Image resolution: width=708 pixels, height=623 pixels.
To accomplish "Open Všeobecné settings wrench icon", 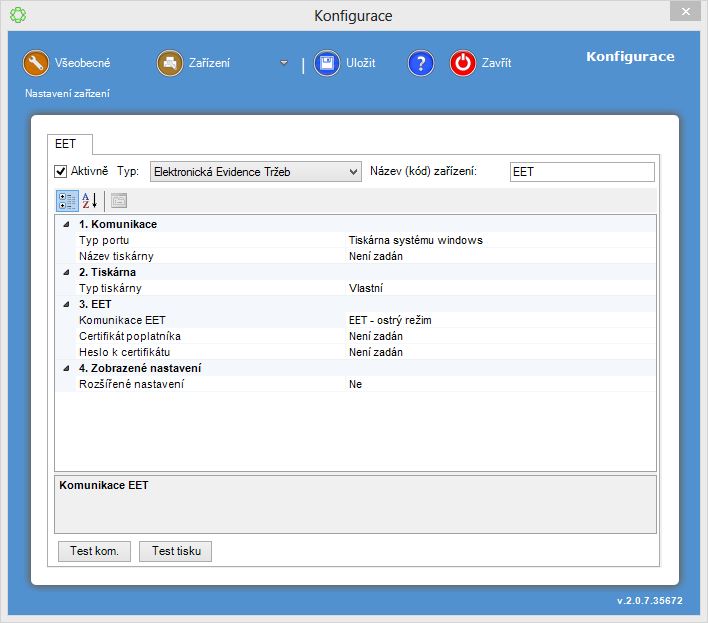I will pos(37,63).
